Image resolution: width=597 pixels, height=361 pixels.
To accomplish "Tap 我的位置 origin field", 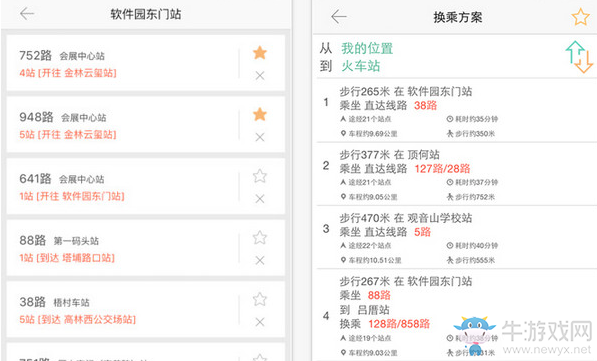I will (x=367, y=48).
